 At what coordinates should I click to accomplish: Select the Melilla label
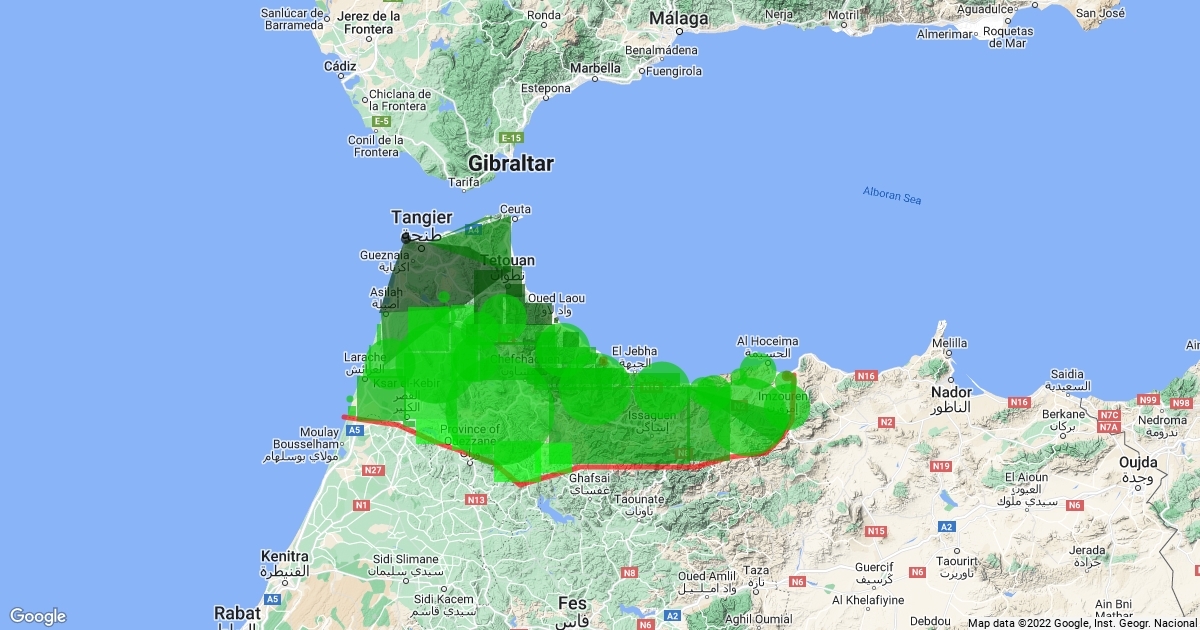(x=949, y=343)
